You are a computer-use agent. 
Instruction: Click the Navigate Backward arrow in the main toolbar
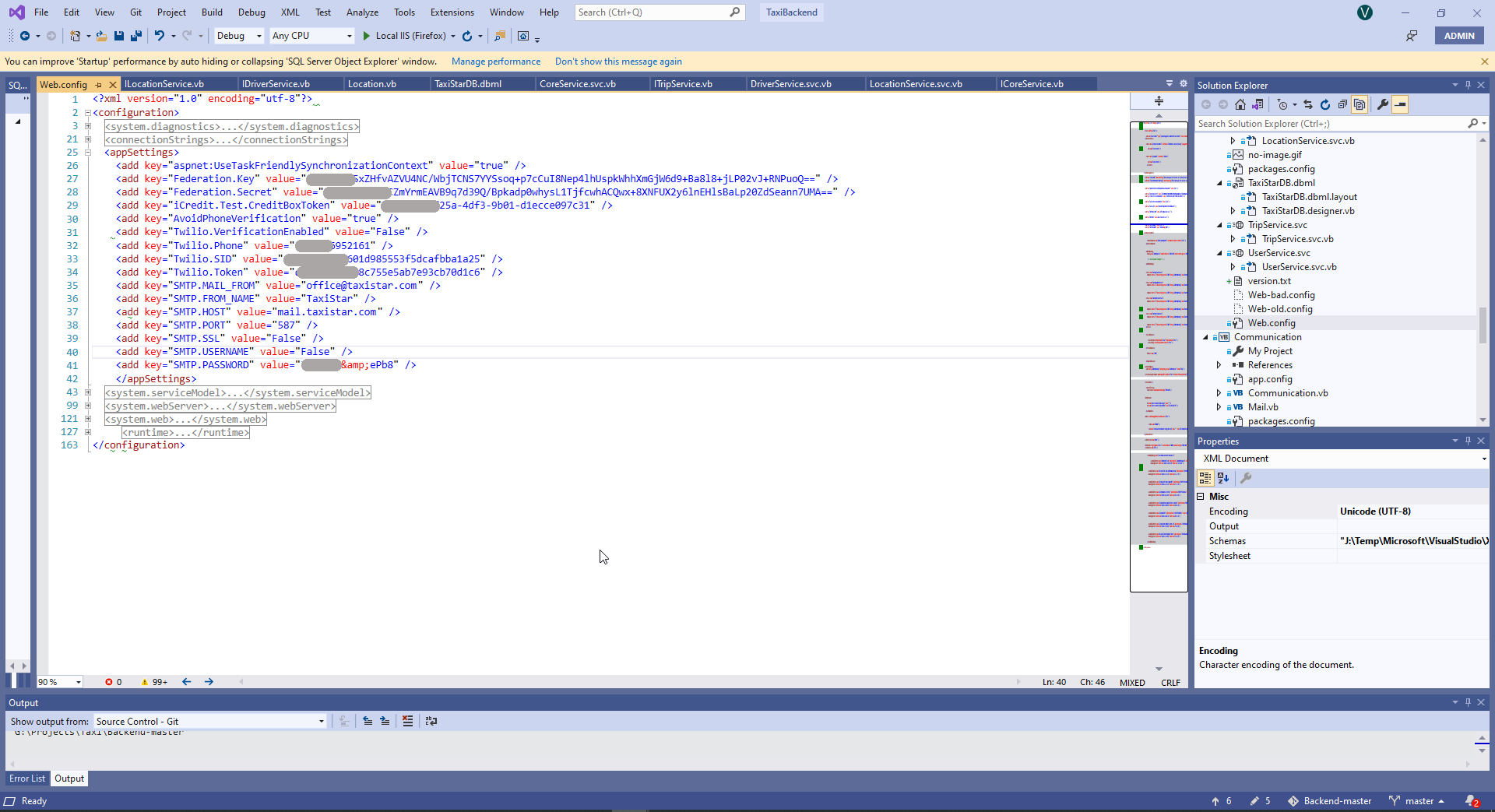[25, 36]
